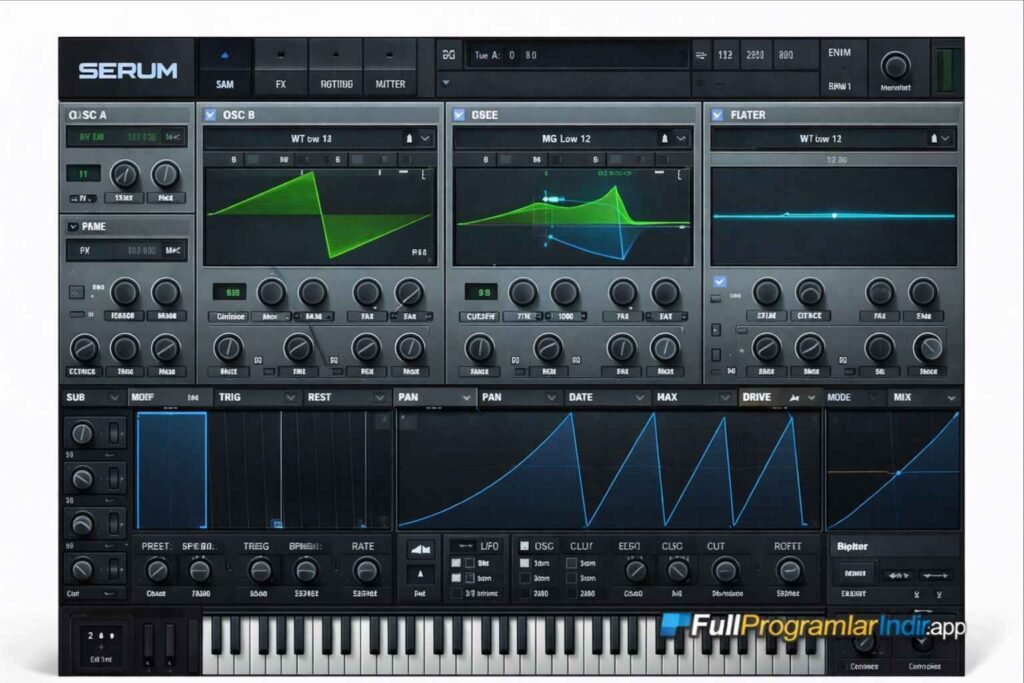
Task: Switch to the FX tab
Action: [281, 83]
